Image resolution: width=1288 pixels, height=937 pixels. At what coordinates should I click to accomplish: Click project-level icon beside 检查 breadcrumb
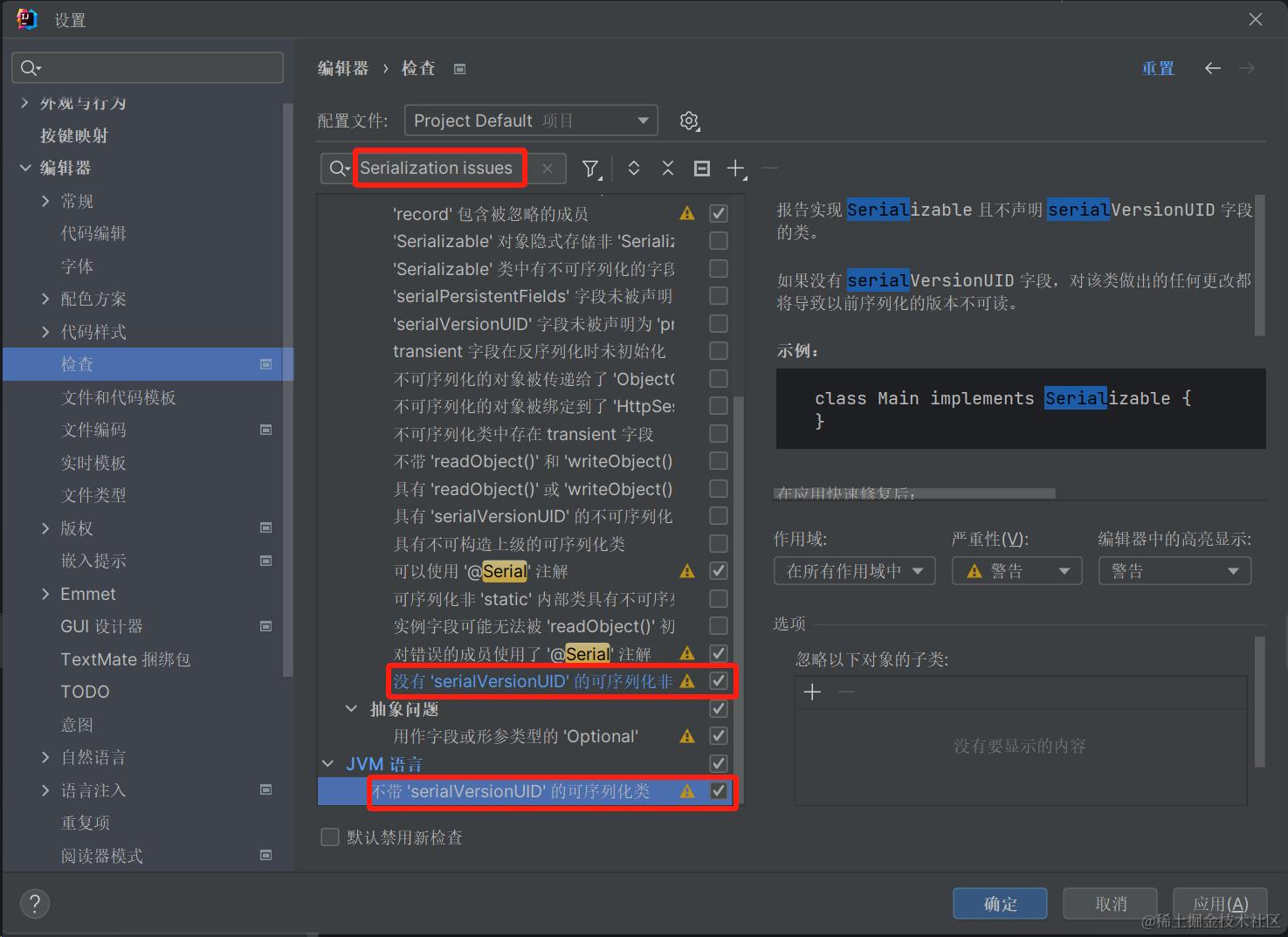(x=460, y=69)
